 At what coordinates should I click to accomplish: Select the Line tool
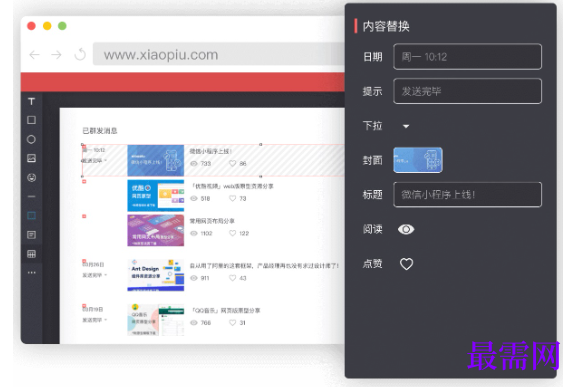[32, 196]
